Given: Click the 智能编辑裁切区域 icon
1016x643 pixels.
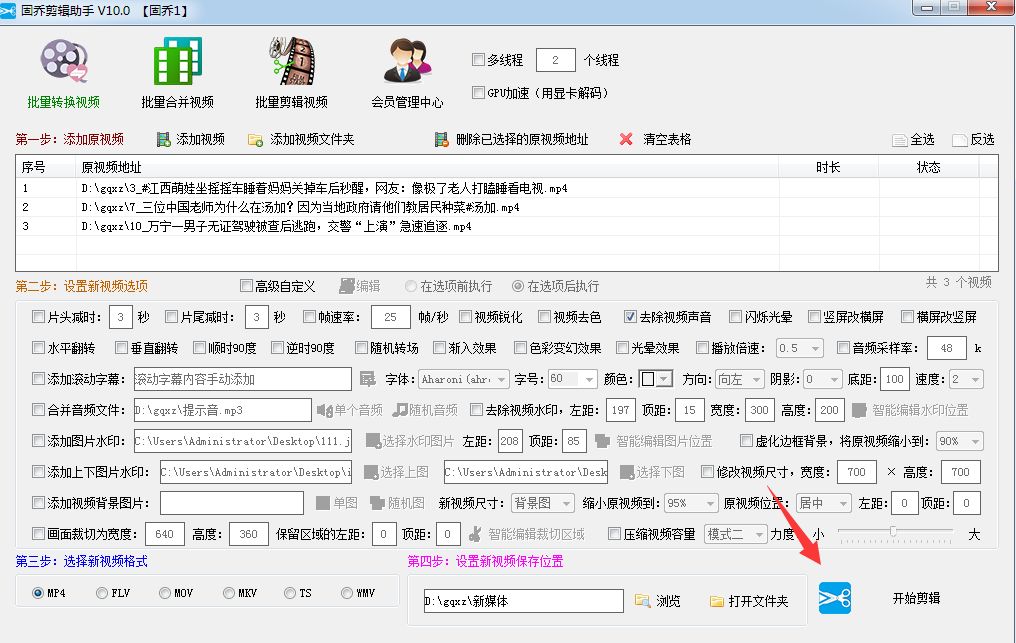Looking at the screenshot, I should pyautogui.click(x=475, y=534).
